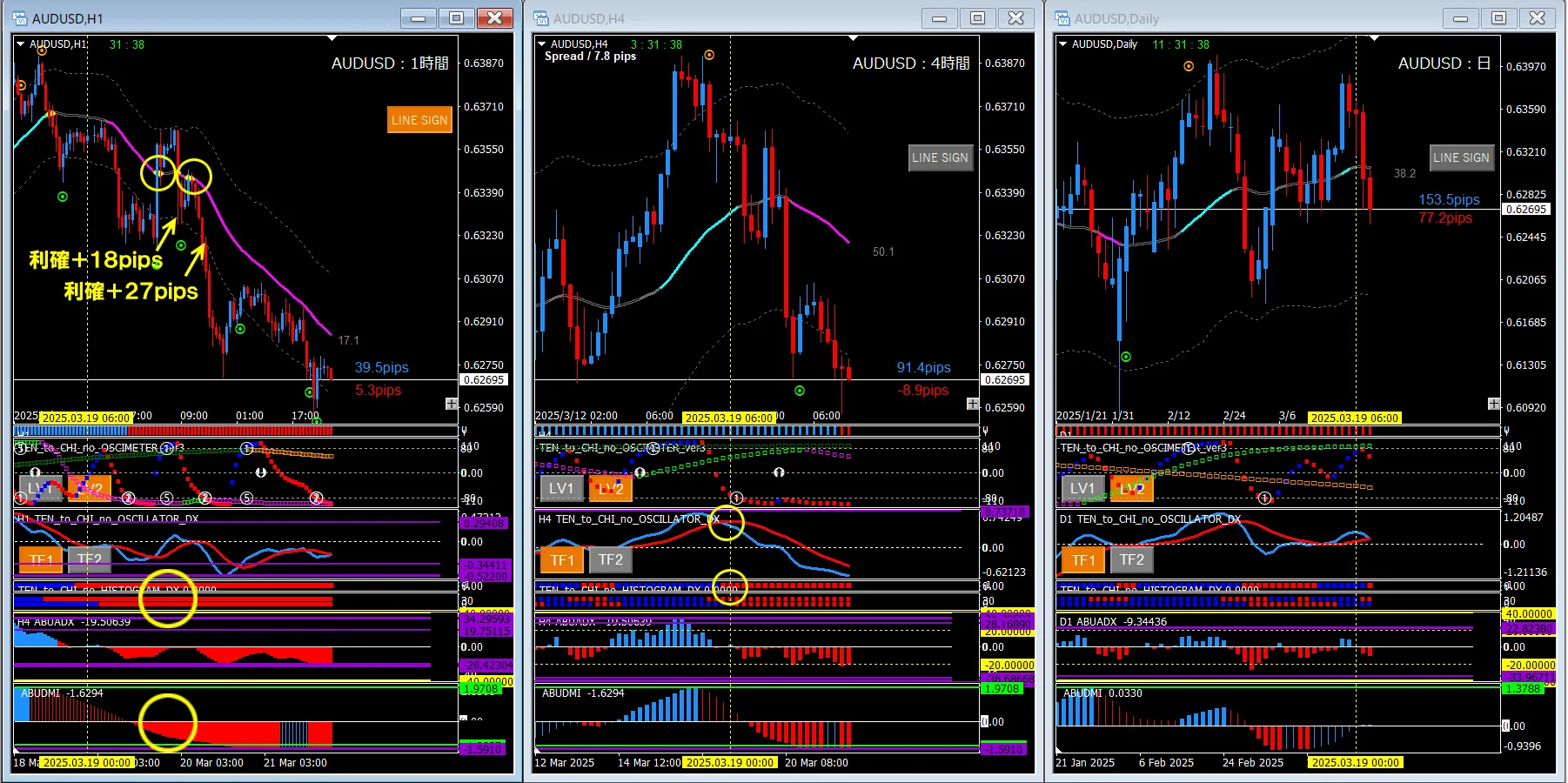This screenshot has width=1568, height=783.
Task: Select the orange circle signal at the H4 chart high
Action: [709, 55]
